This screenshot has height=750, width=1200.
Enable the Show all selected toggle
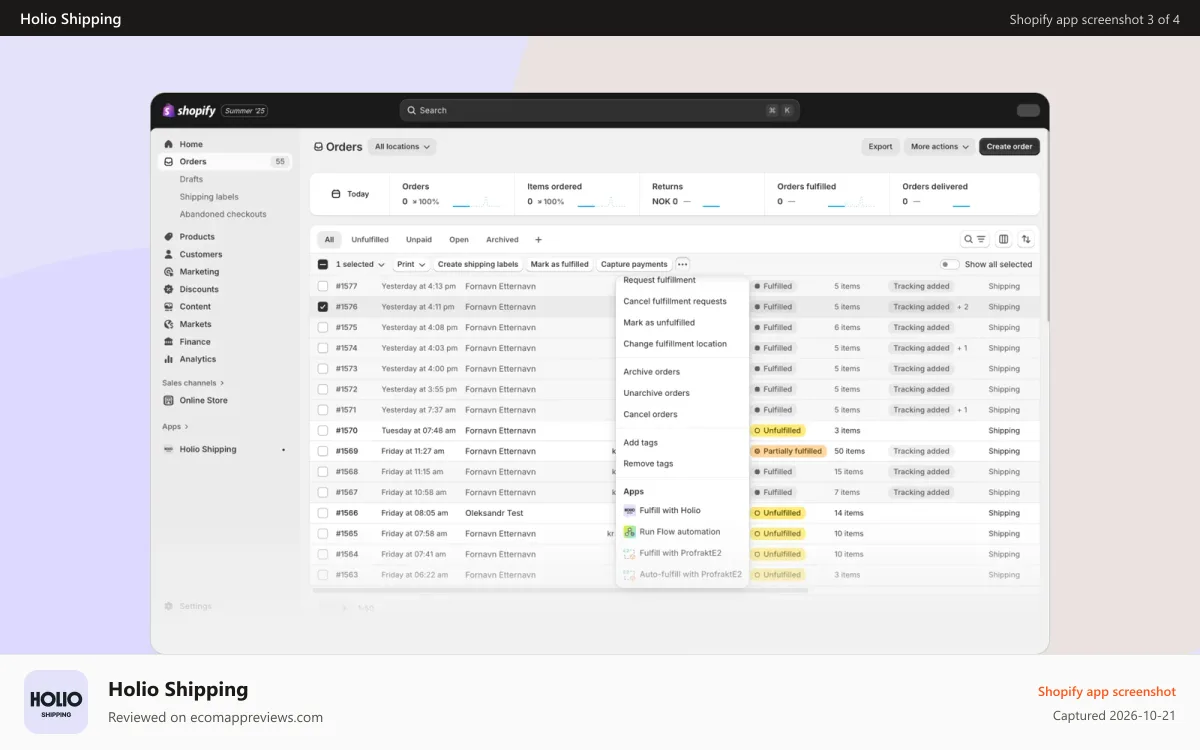(949, 264)
